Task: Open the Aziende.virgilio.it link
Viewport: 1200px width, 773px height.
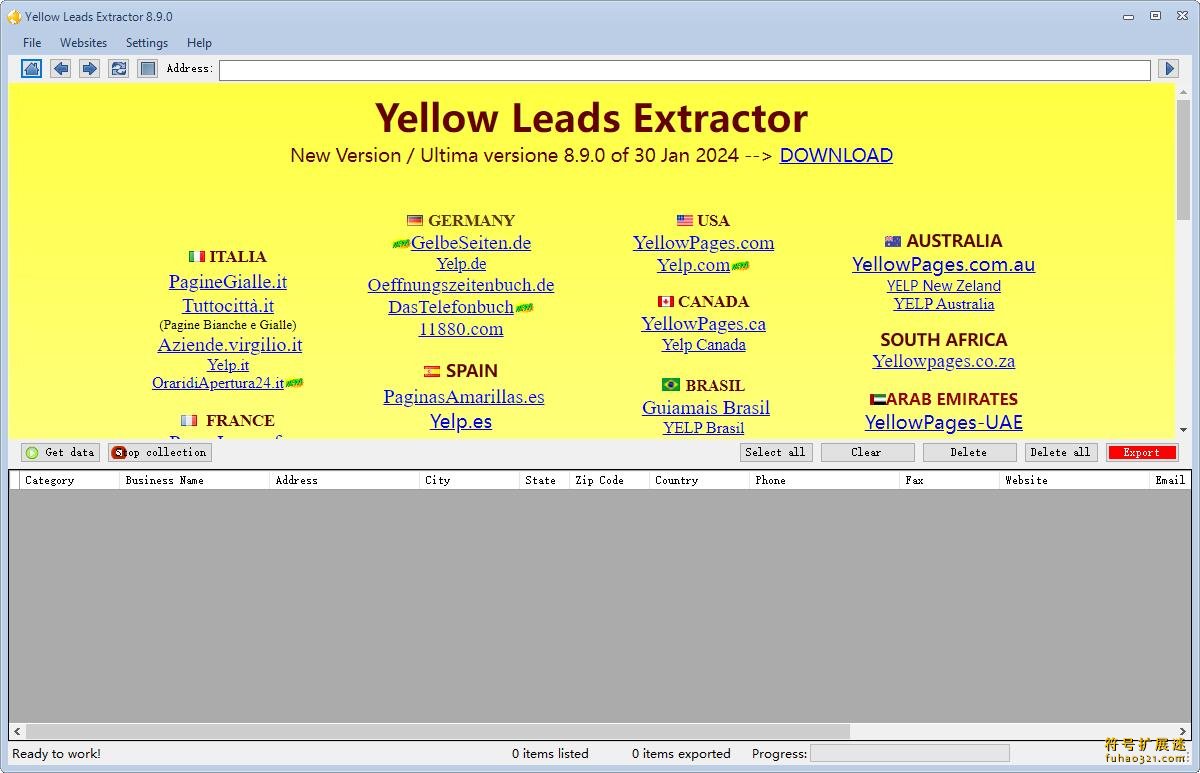Action: (229, 345)
